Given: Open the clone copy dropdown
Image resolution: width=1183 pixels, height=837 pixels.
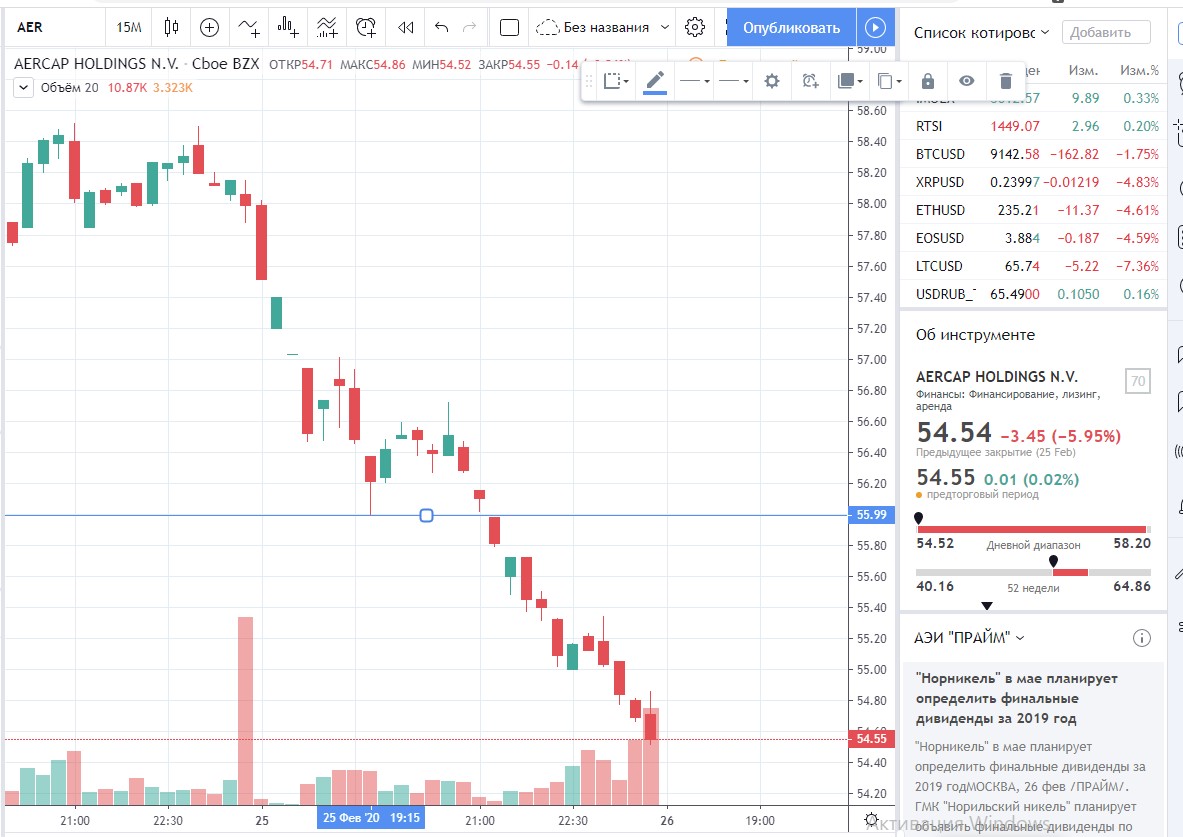Looking at the screenshot, I should coord(889,81).
